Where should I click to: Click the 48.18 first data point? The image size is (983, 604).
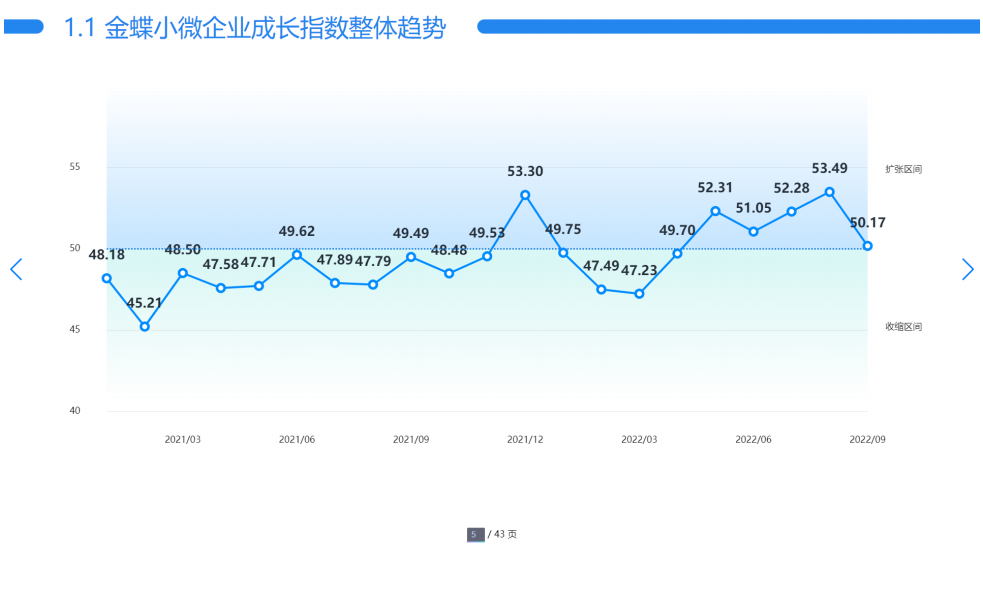[x=107, y=278]
